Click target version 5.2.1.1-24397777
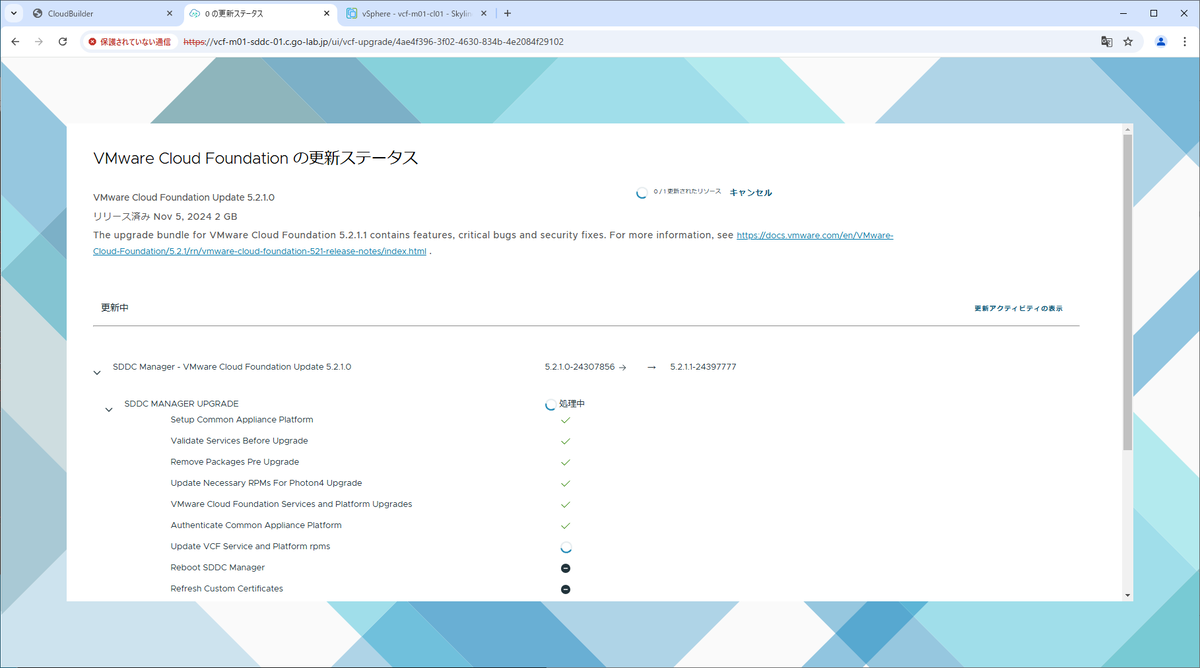Screen dimensions: 1200x668 pyautogui.click(x=703, y=367)
